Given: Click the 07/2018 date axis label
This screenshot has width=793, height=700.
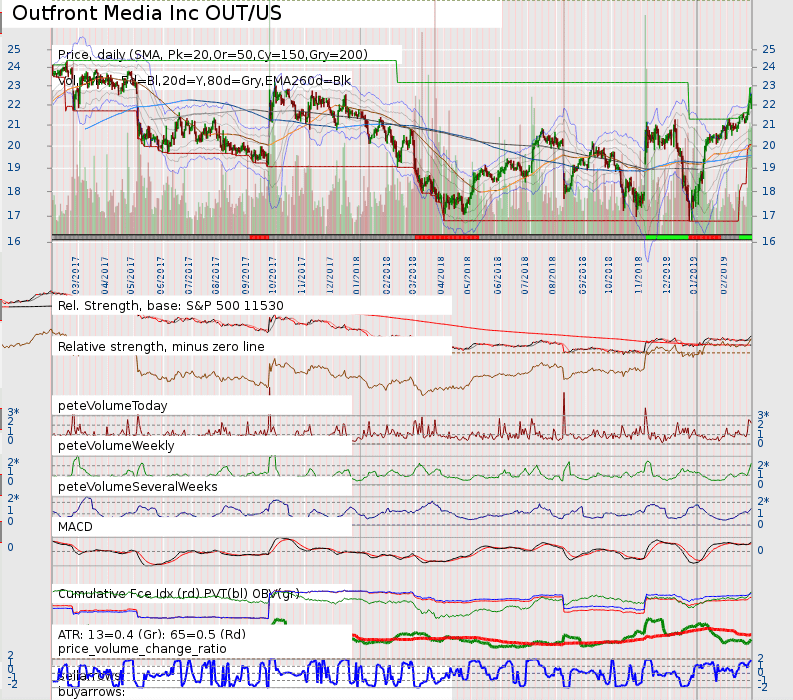Looking at the screenshot, I should click(x=524, y=276).
